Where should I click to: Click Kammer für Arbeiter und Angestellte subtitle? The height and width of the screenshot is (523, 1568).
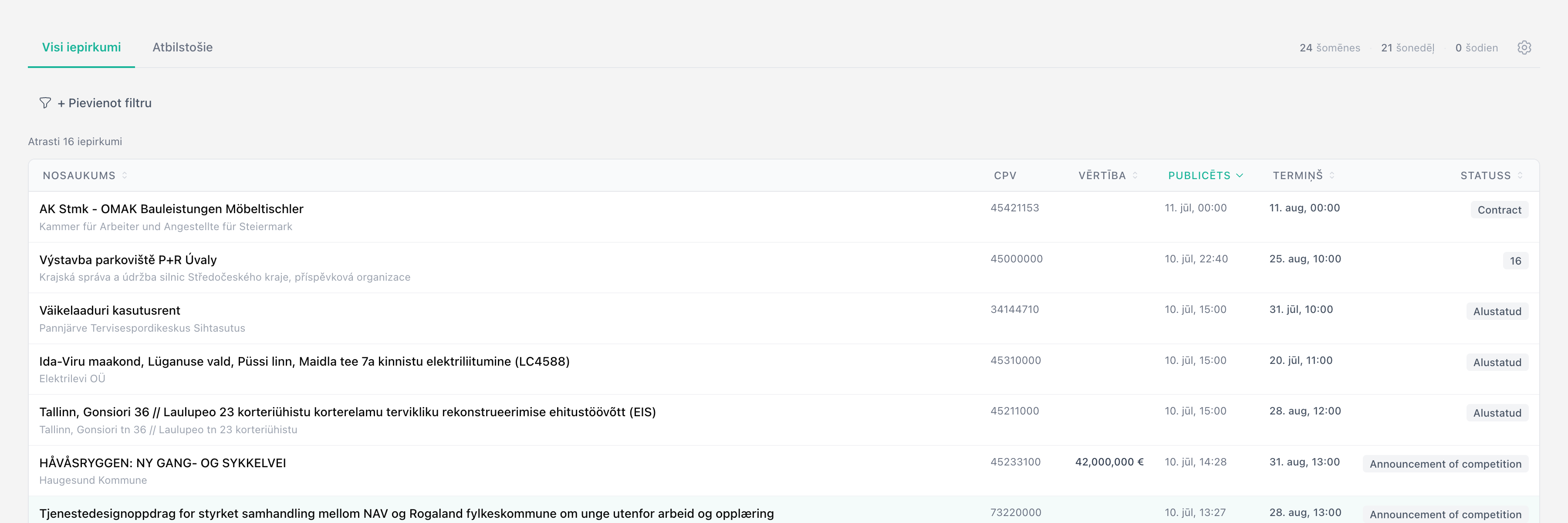pyautogui.click(x=166, y=227)
